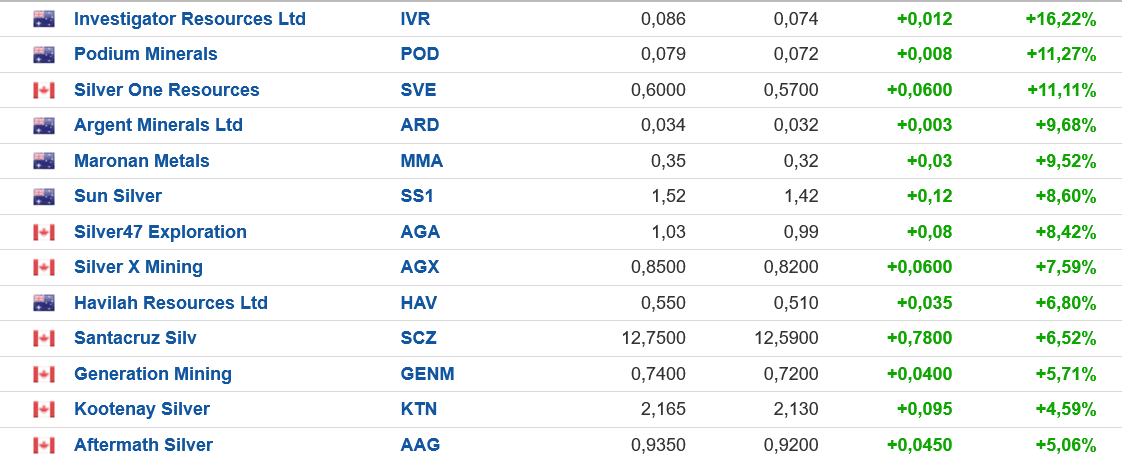Go to Silver One Resources
This screenshot has width=1122, height=462.
[167, 90]
